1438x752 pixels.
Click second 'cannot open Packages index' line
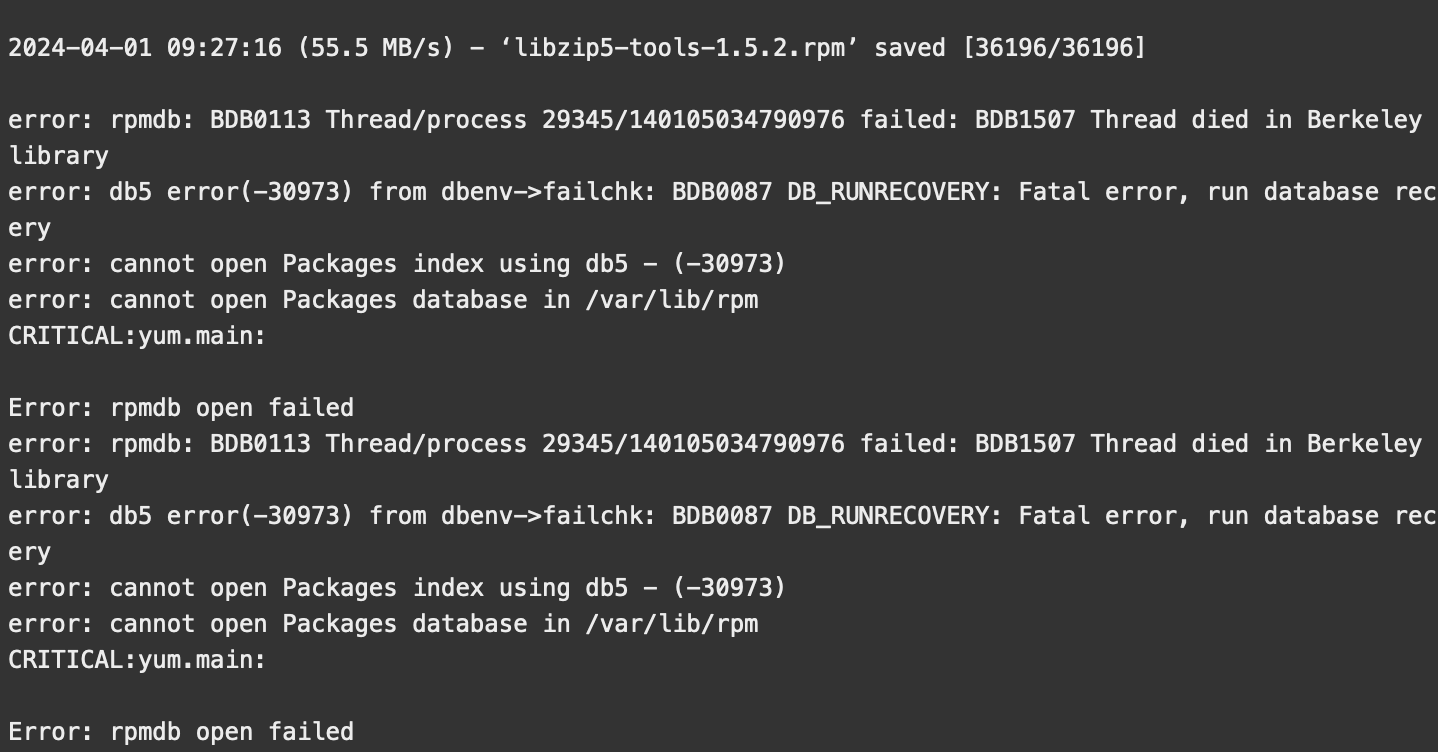point(397,588)
